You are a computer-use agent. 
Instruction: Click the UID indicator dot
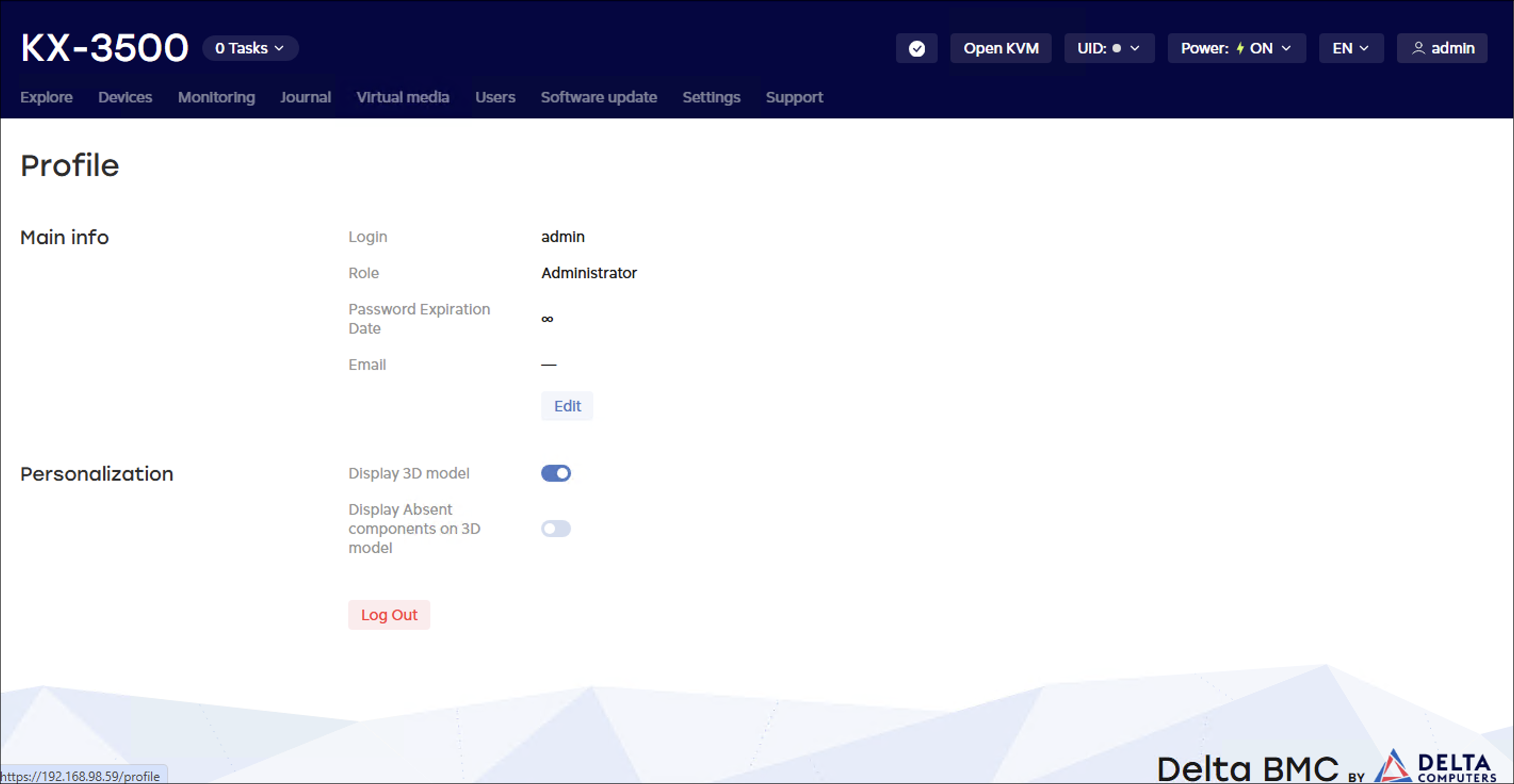coord(1116,48)
